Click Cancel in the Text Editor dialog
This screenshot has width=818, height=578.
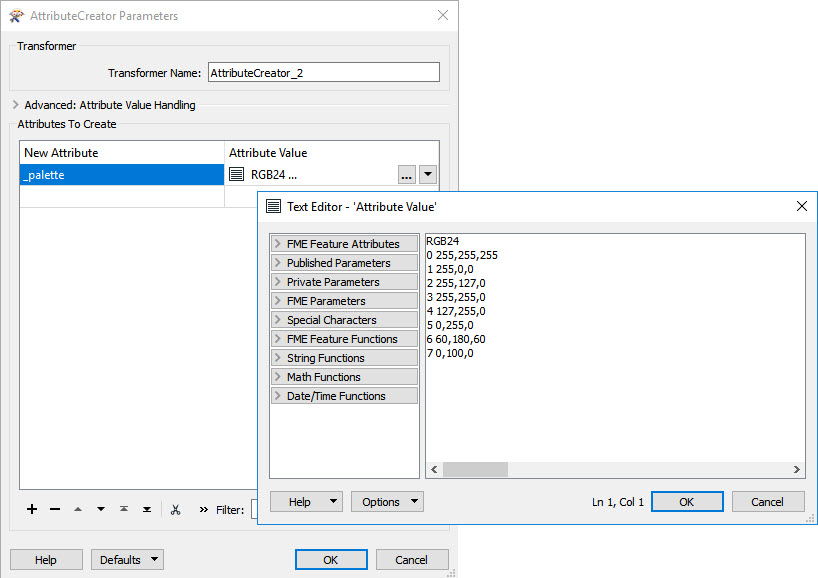[767, 502]
